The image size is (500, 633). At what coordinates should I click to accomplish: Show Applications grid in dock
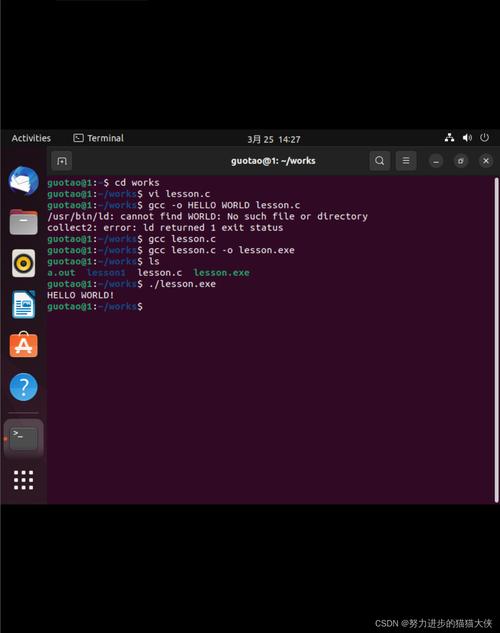(23, 480)
